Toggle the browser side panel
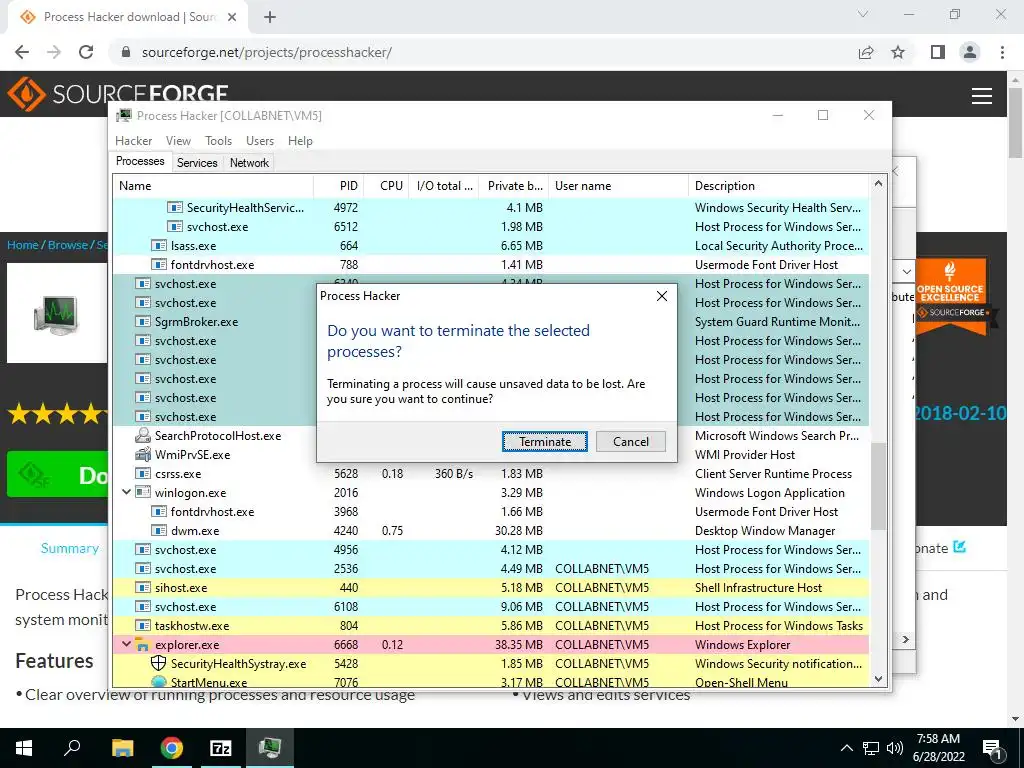This screenshot has height=768, width=1024. (x=938, y=52)
